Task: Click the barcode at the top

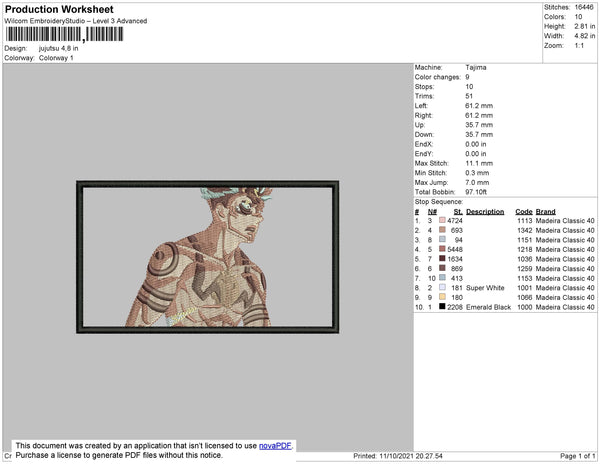Action: point(64,34)
